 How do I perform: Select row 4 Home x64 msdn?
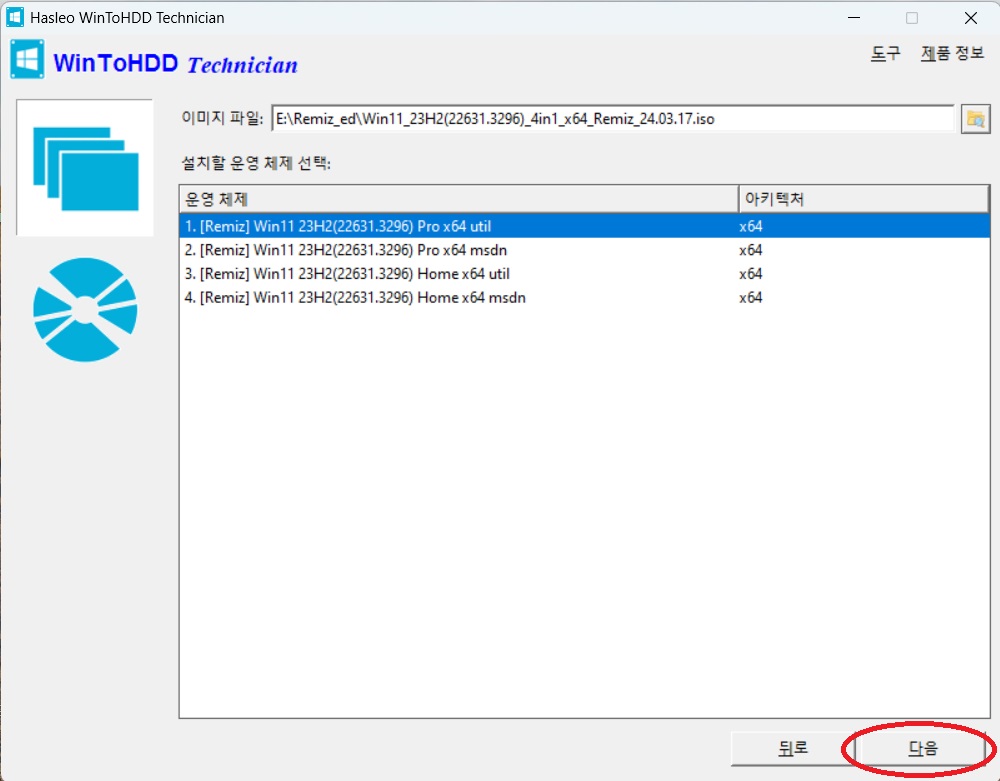[584, 297]
